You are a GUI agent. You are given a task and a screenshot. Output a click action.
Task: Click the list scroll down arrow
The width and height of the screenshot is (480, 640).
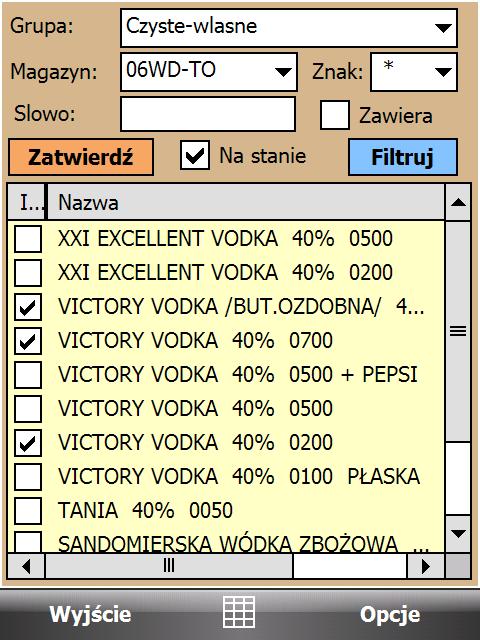click(458, 533)
